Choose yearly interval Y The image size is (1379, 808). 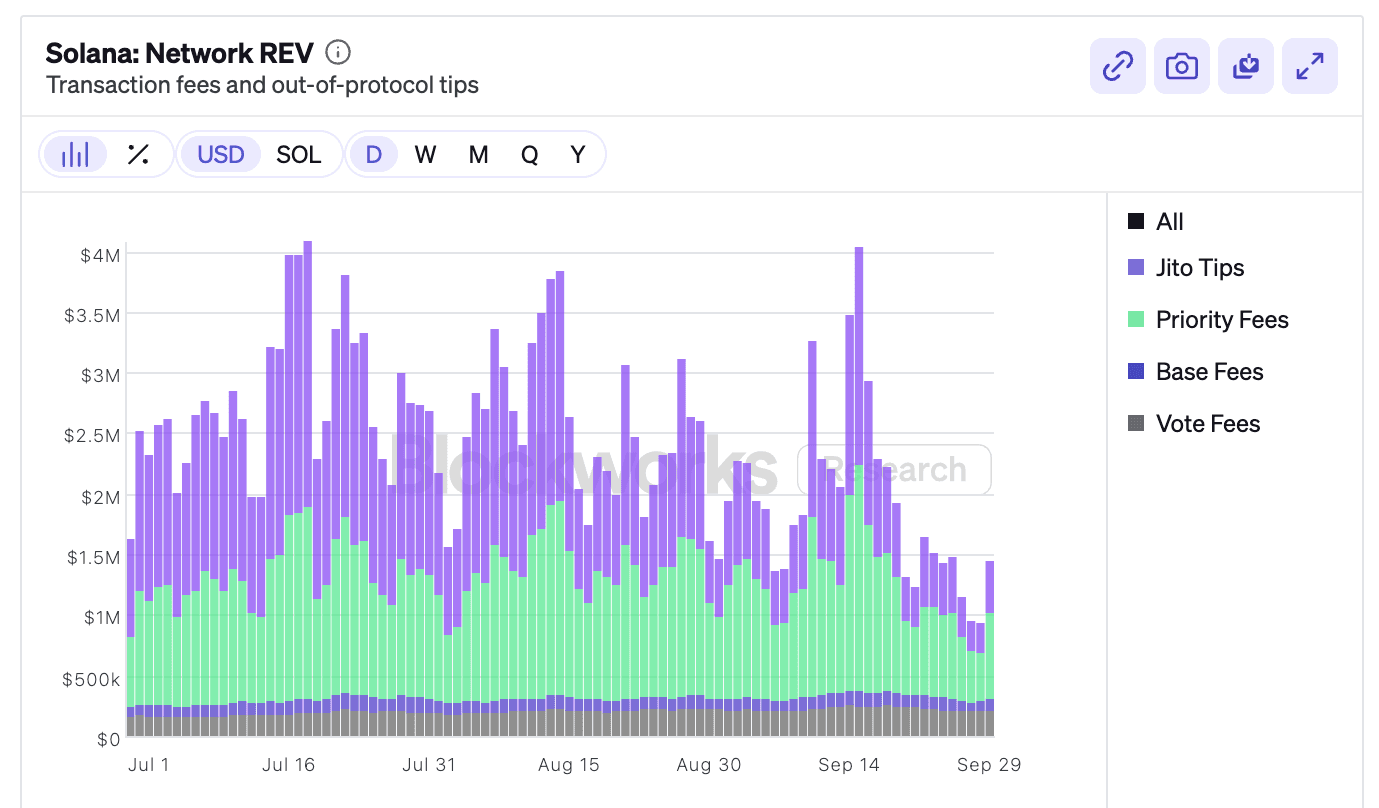click(578, 154)
